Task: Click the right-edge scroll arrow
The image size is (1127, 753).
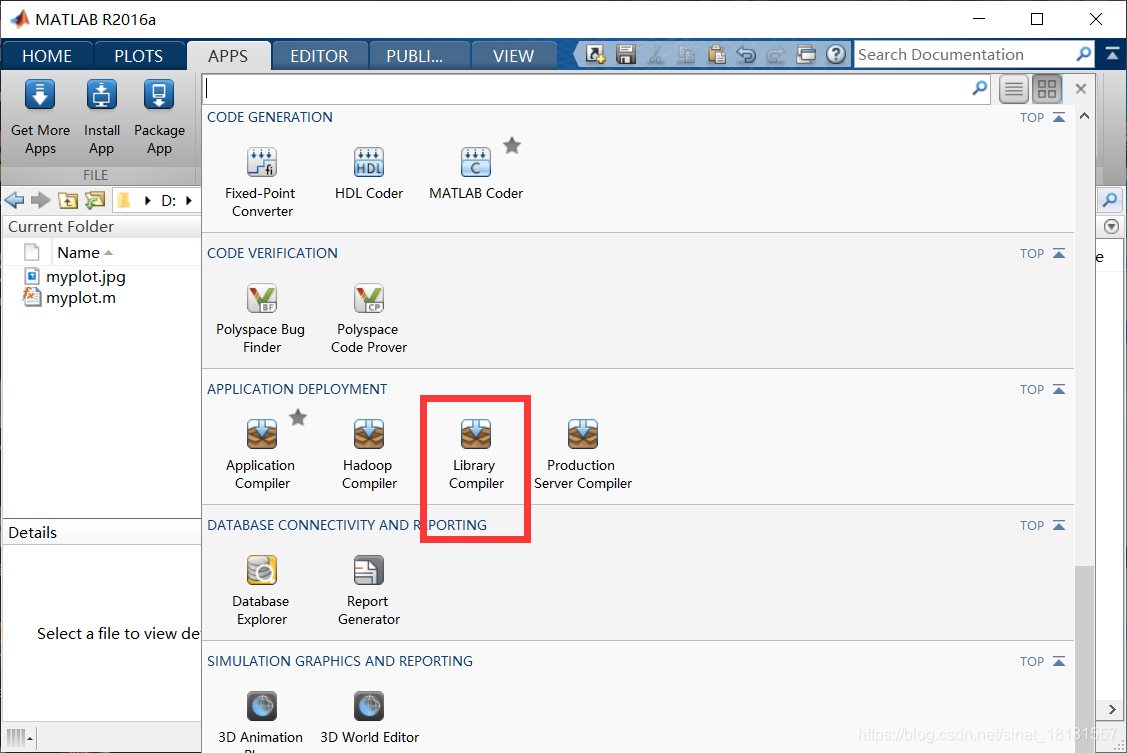Action: click(1112, 709)
